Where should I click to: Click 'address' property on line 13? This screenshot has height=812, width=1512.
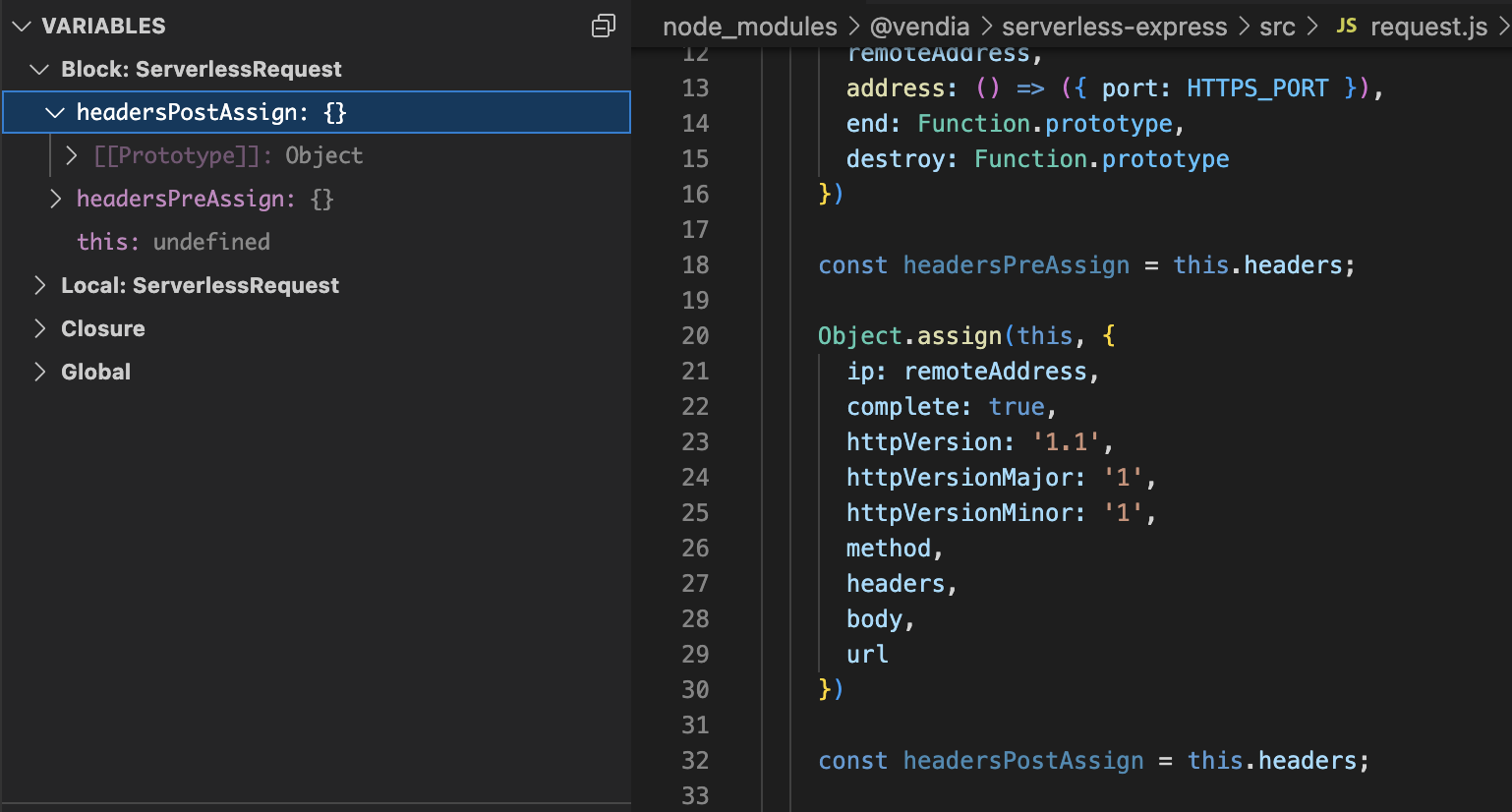click(x=896, y=88)
